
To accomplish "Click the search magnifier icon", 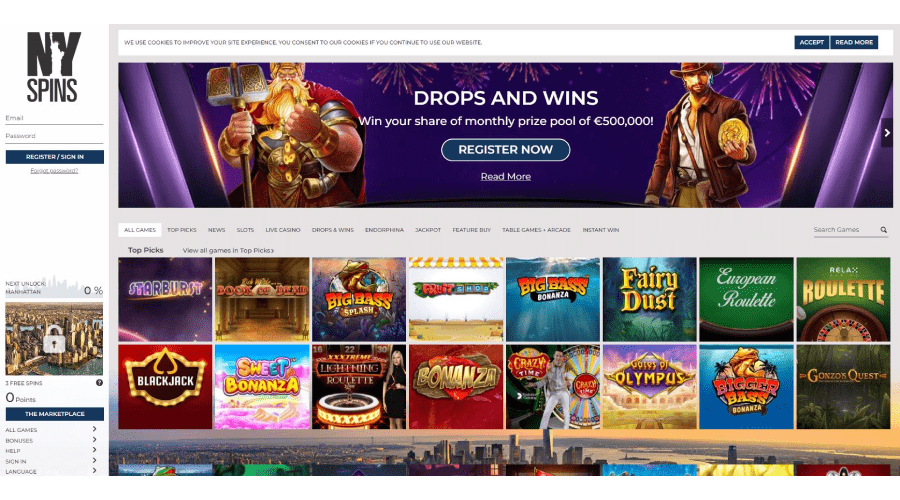I will (883, 230).
